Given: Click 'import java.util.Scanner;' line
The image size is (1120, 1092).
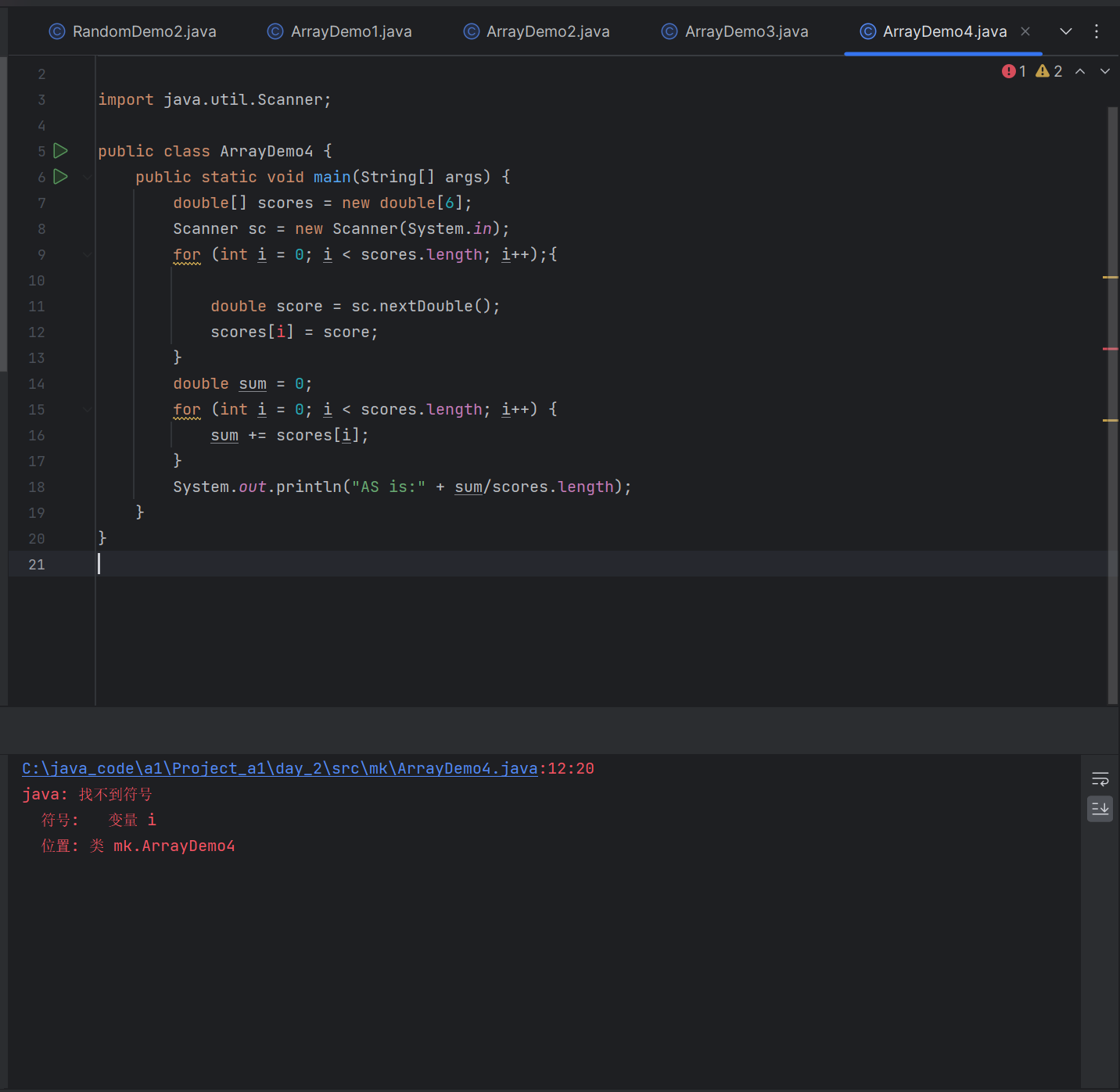Looking at the screenshot, I should point(215,100).
